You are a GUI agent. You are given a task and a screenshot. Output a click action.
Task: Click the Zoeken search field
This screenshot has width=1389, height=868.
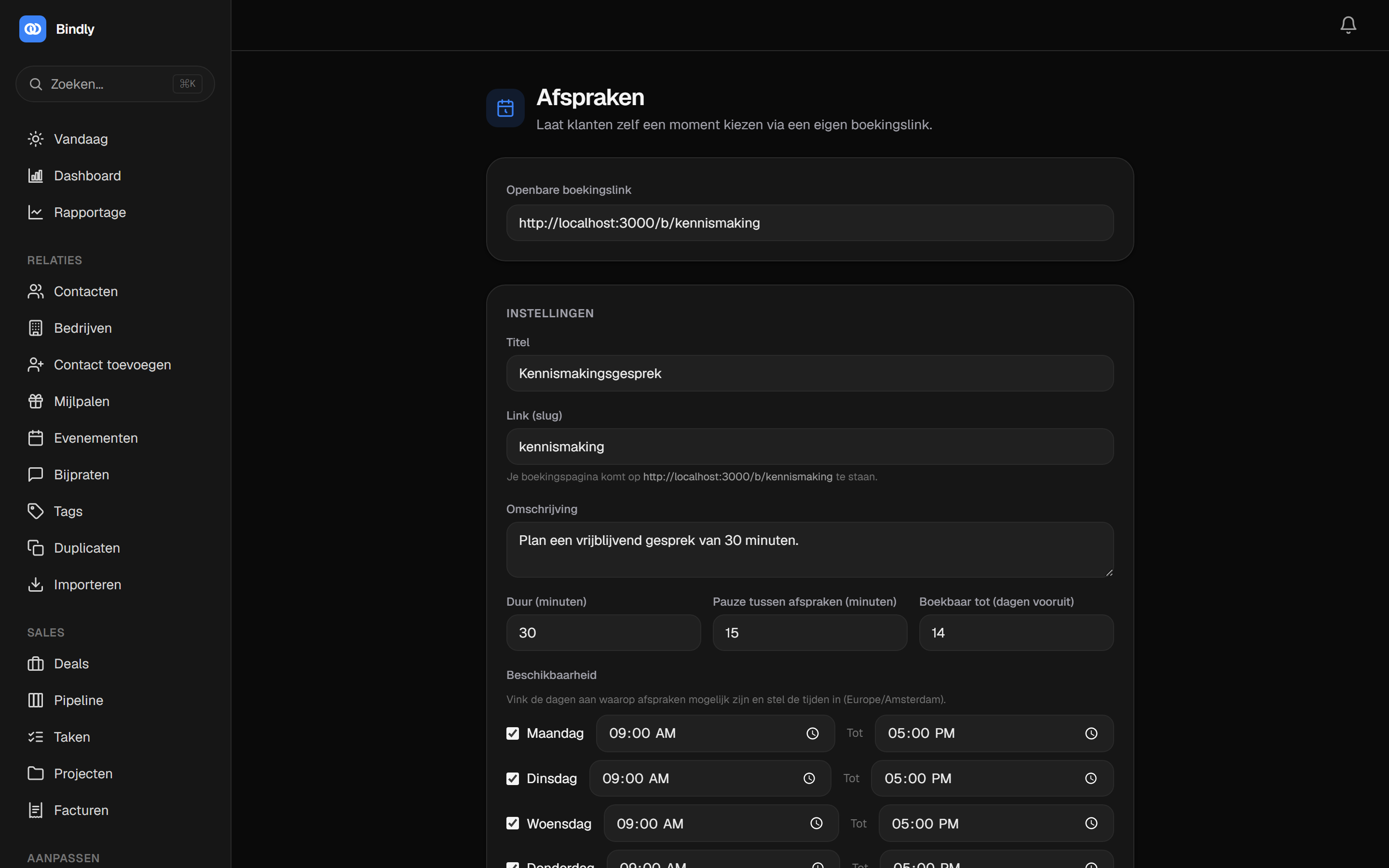[x=115, y=84]
